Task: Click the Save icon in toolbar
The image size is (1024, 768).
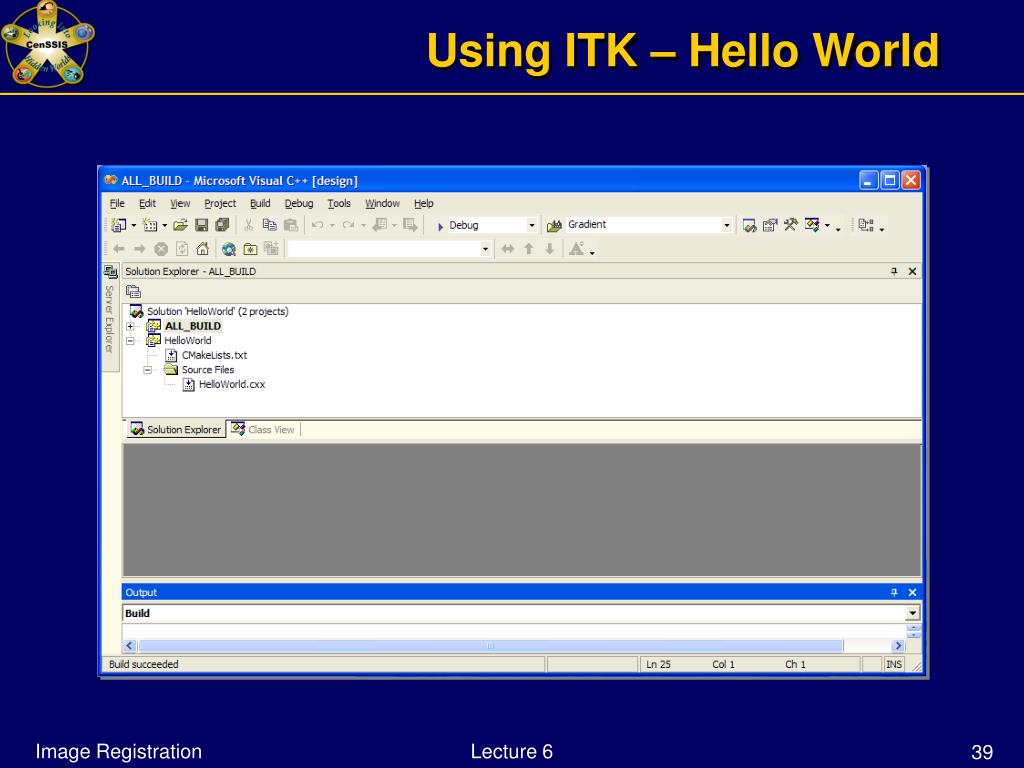Action: (202, 225)
